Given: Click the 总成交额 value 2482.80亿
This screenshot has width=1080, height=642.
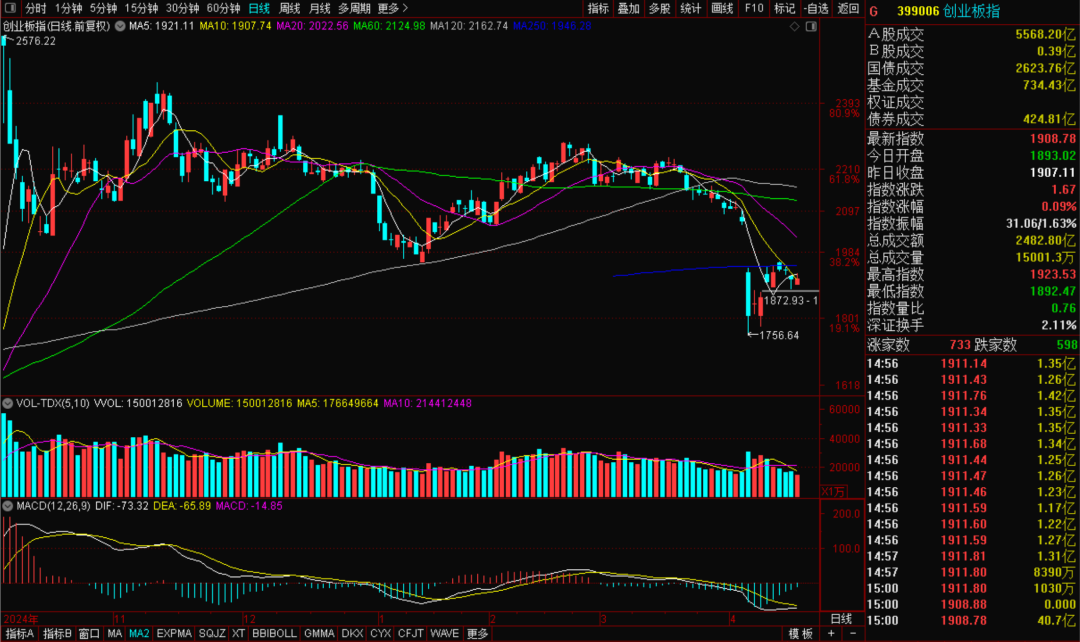Looking at the screenshot, I should point(1045,240).
